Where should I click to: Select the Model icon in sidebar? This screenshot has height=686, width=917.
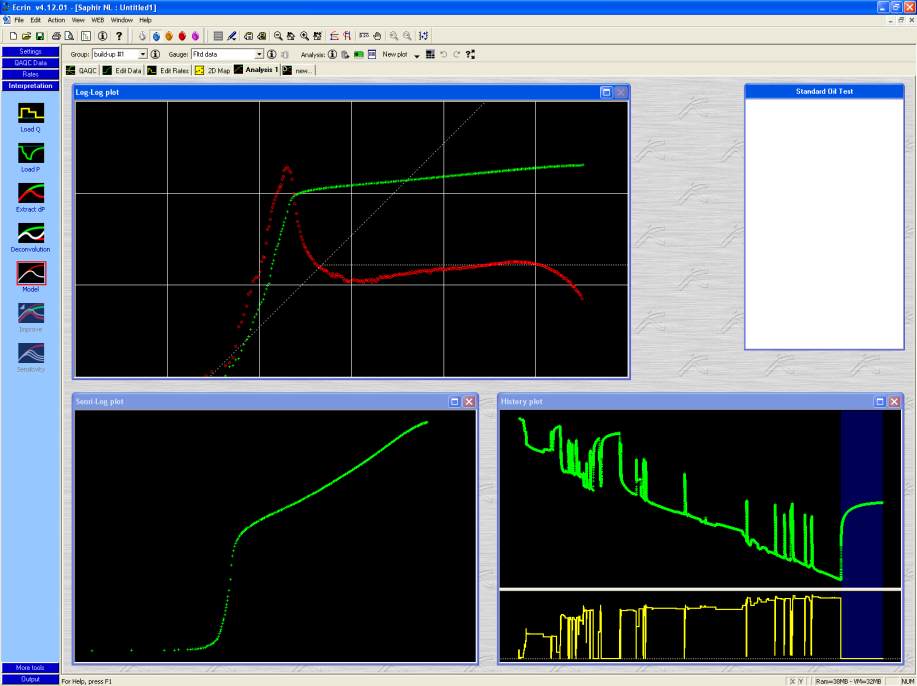tap(31, 272)
